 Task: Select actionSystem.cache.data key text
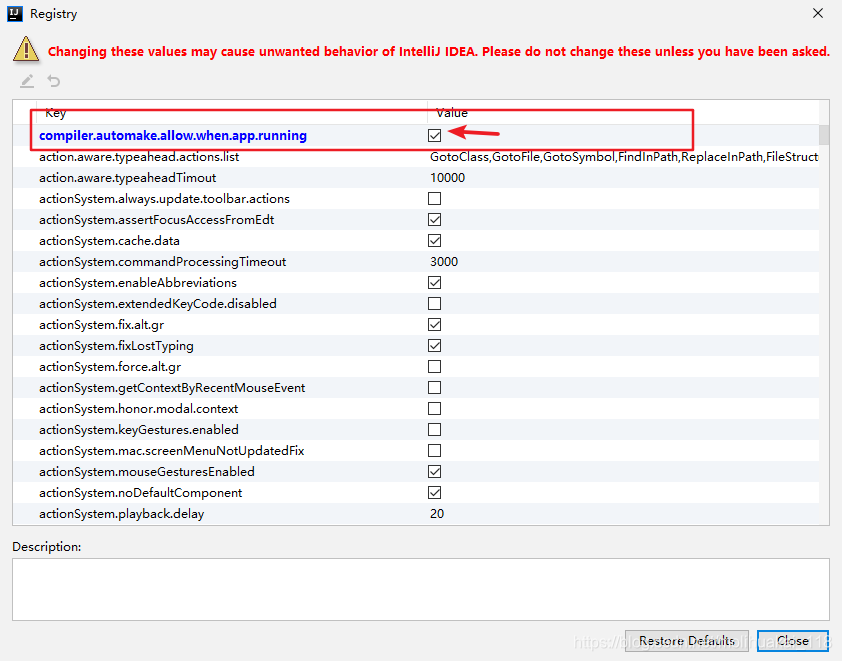(x=110, y=241)
